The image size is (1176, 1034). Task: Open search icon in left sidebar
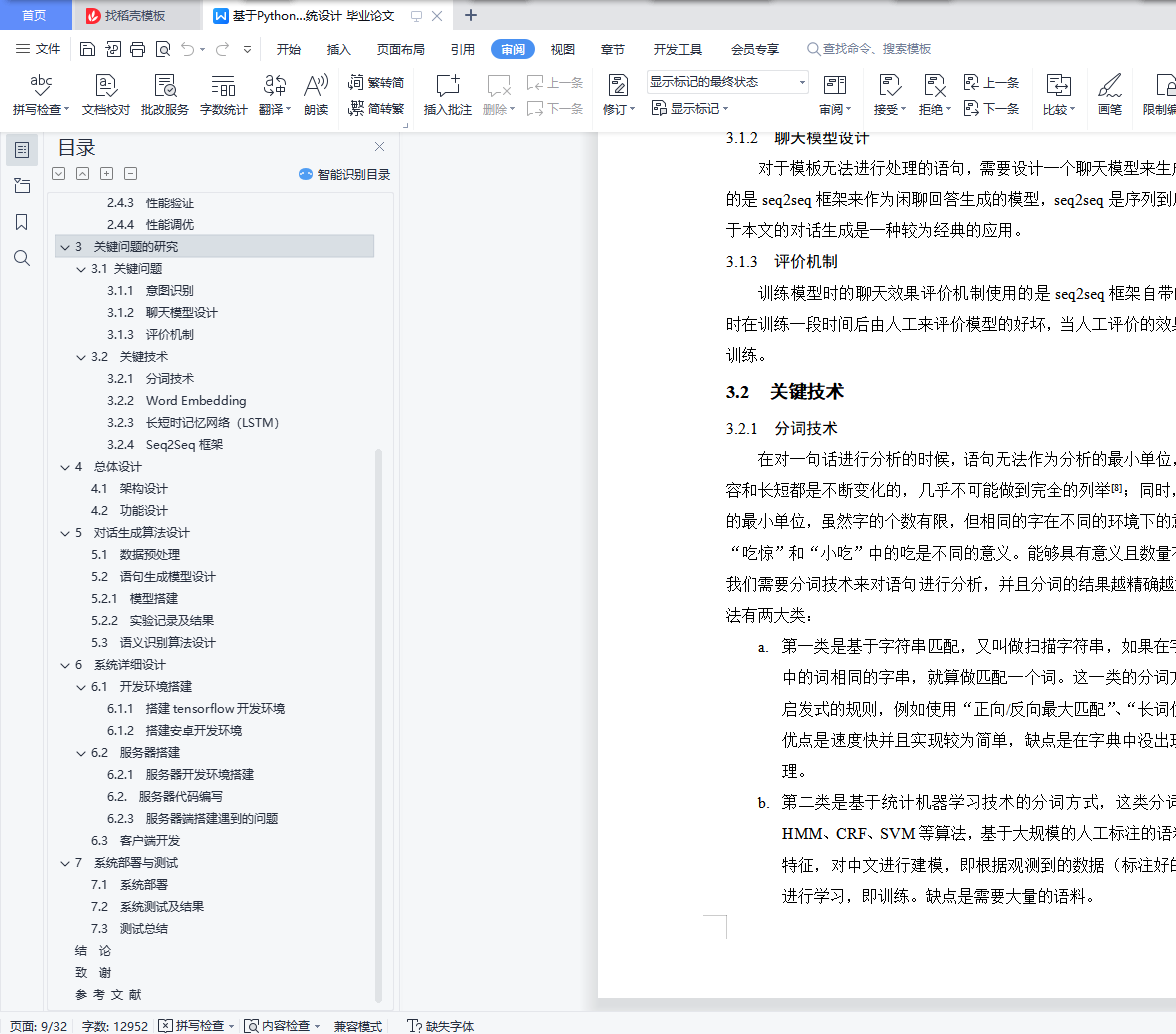pyautogui.click(x=22, y=258)
